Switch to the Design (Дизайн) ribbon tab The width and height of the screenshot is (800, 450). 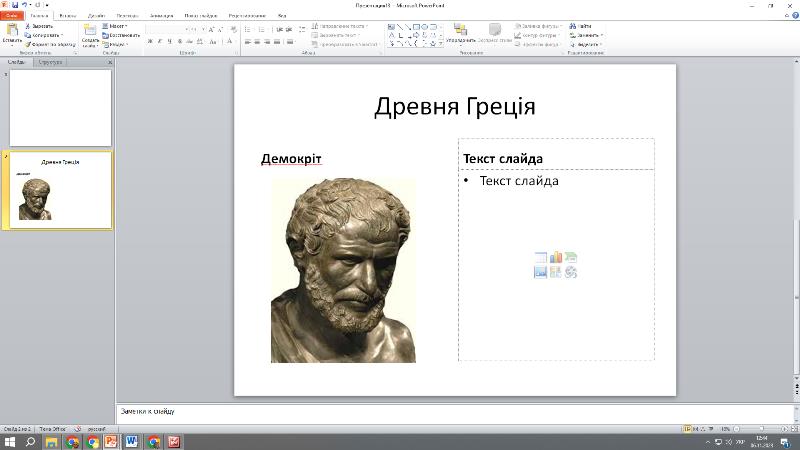click(96, 16)
